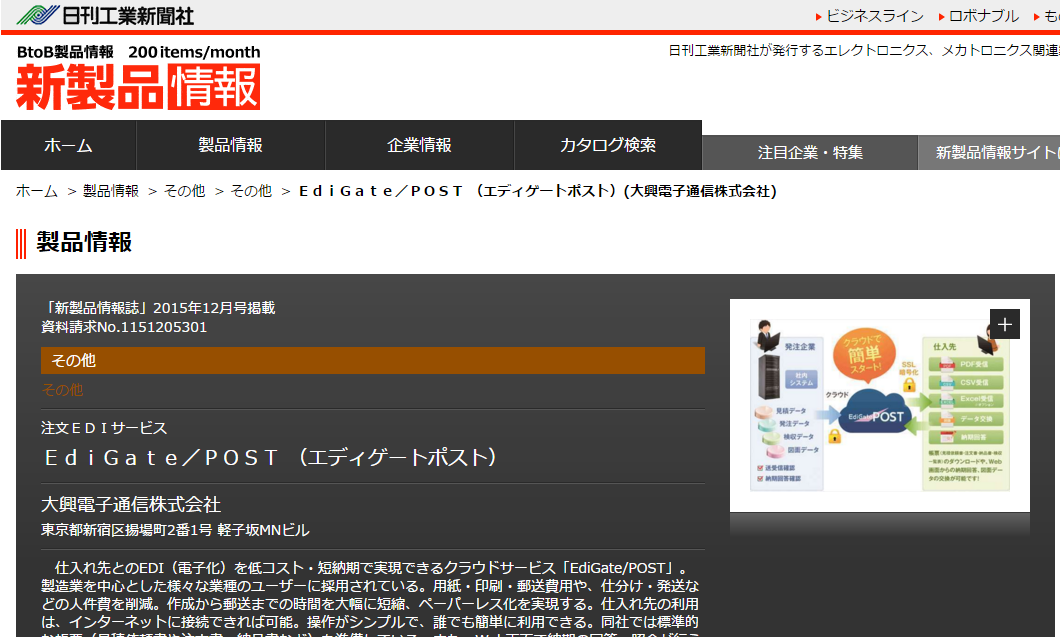The width and height of the screenshot is (1060, 637).
Task: Select the ホーム navigation tab
Action: click(67, 144)
